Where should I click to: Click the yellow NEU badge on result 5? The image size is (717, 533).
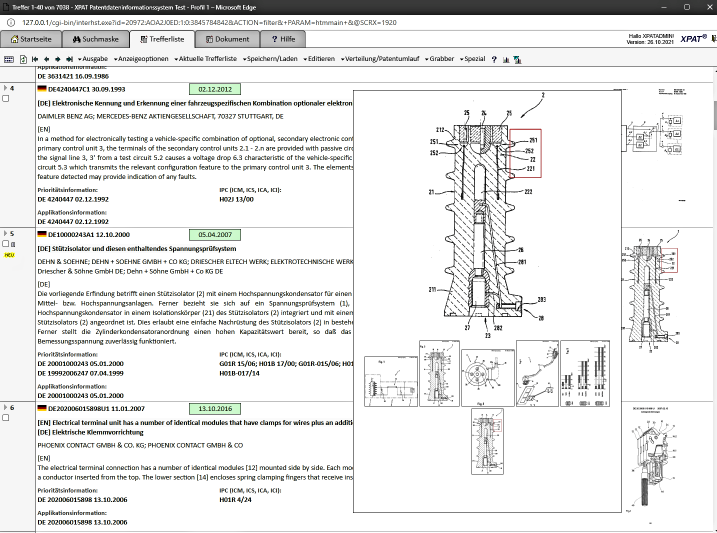click(x=9, y=255)
